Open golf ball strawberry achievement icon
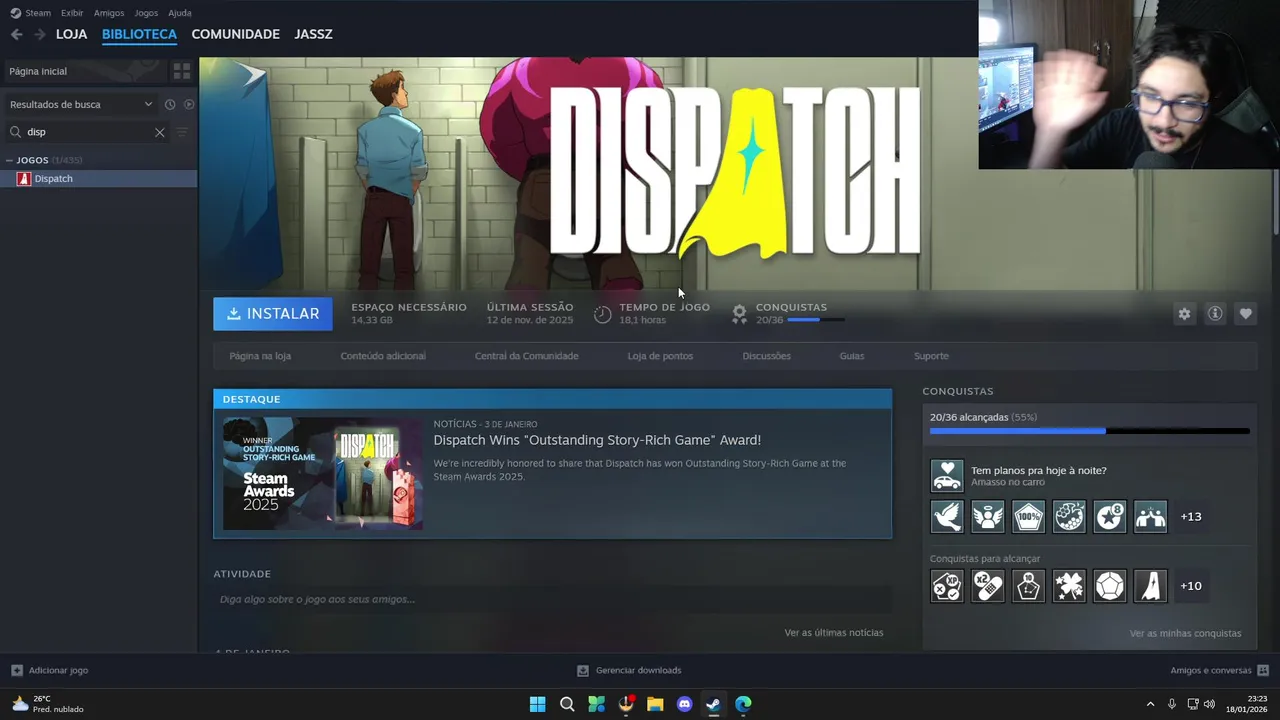1280x720 pixels. tap(1069, 517)
